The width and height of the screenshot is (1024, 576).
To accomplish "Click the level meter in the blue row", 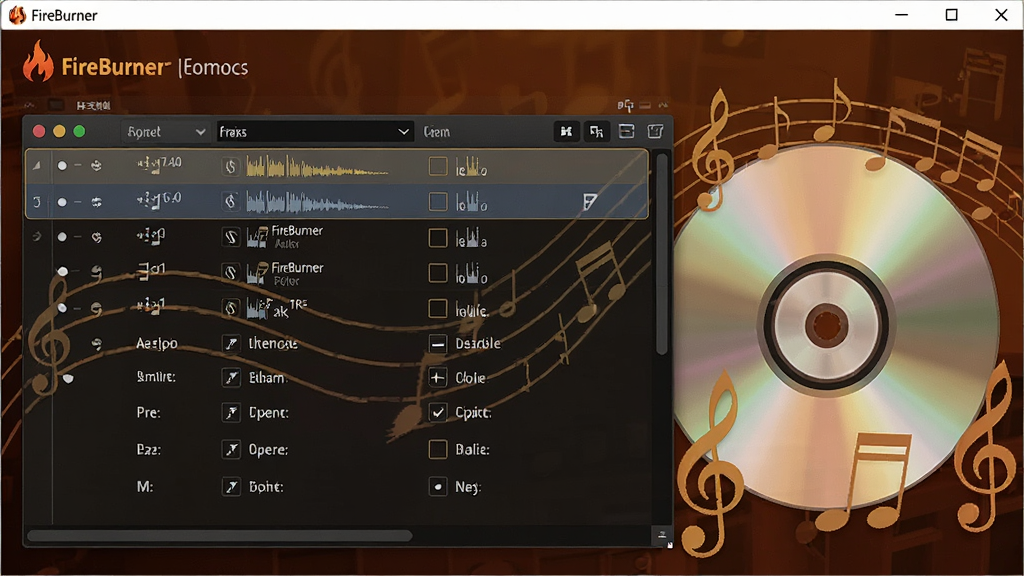I will tap(471, 202).
